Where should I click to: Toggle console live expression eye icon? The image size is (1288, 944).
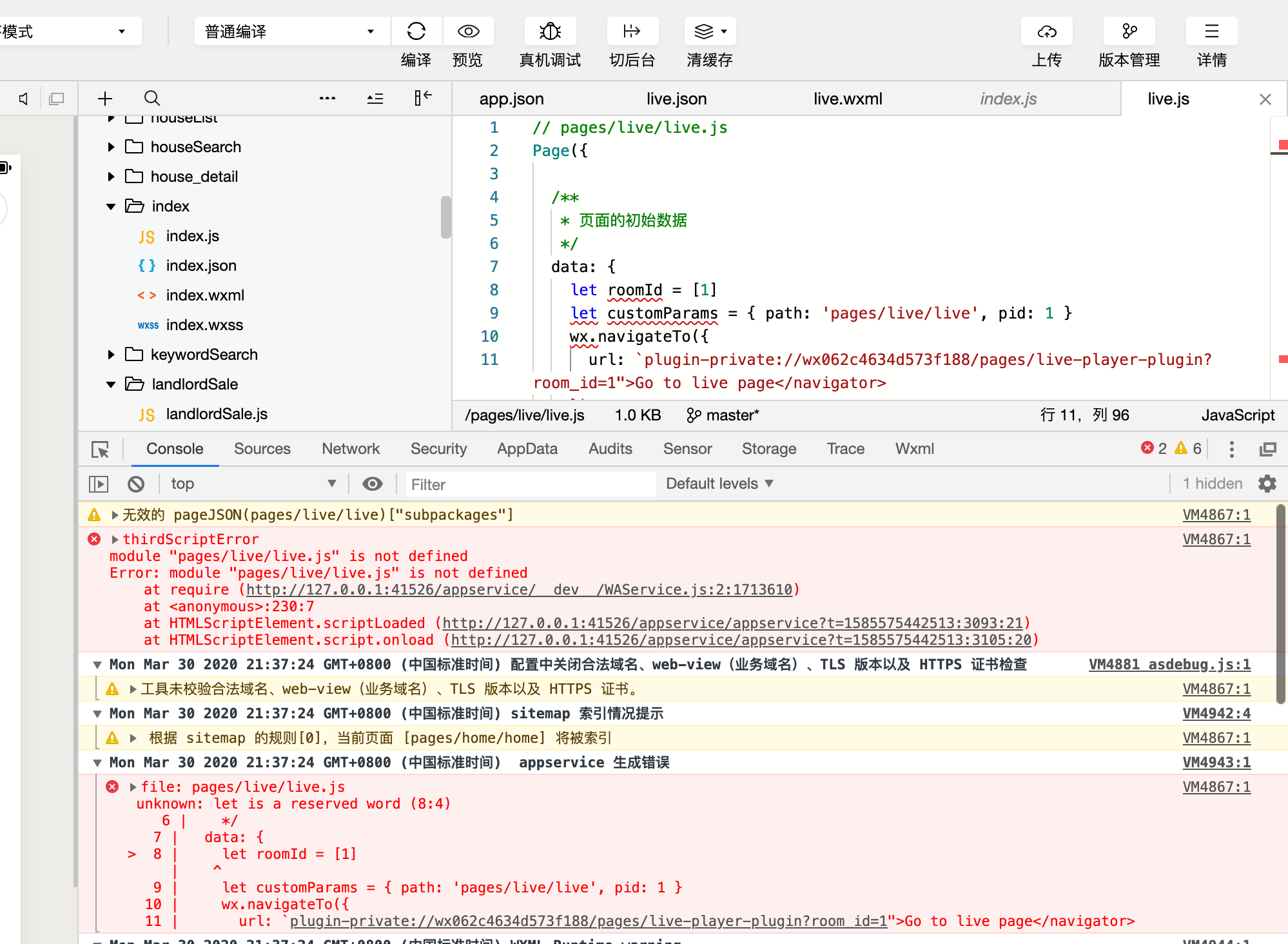tap(373, 484)
